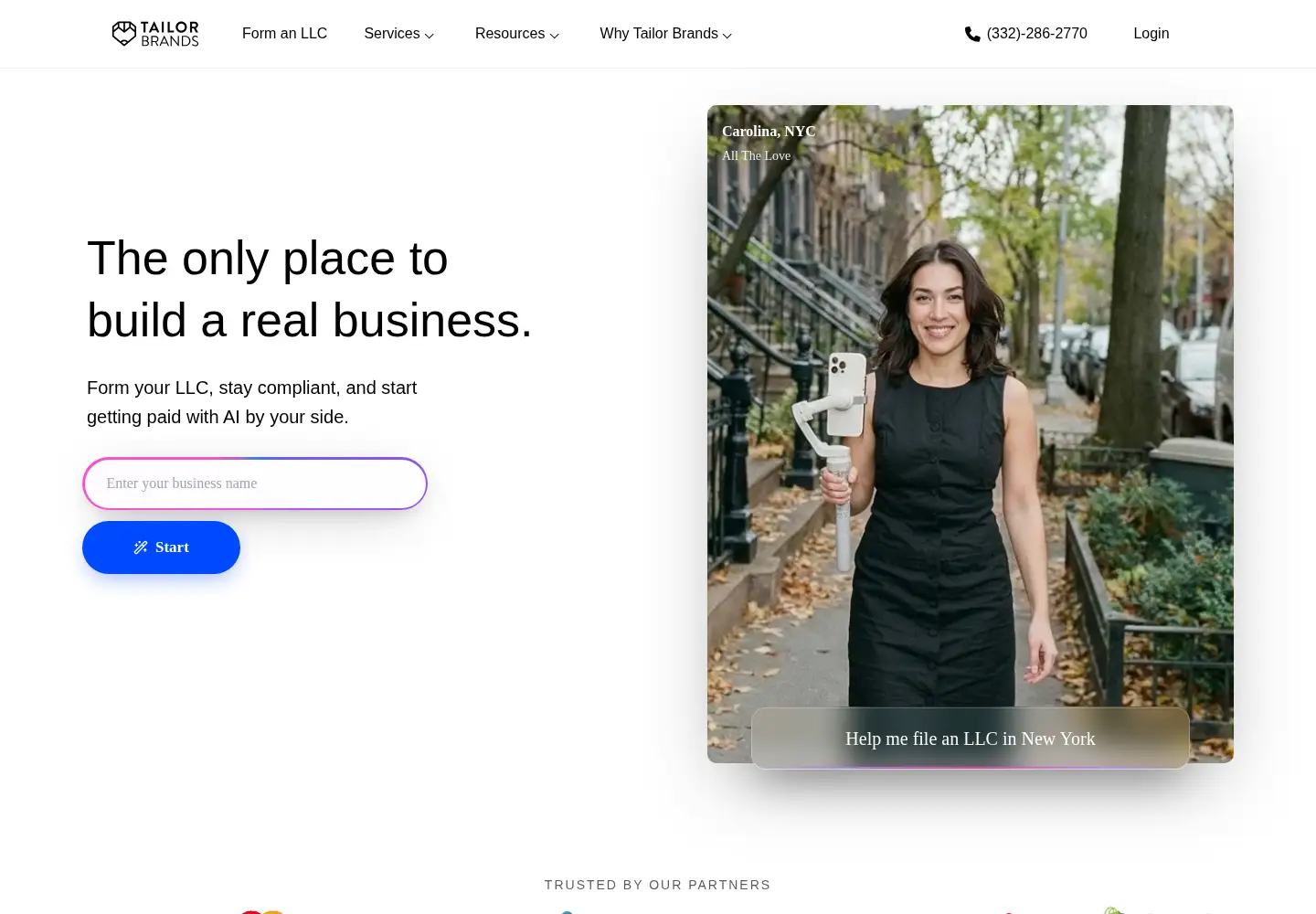This screenshot has height=914, width=1316.
Task: Open the Services menu
Action: click(x=399, y=34)
